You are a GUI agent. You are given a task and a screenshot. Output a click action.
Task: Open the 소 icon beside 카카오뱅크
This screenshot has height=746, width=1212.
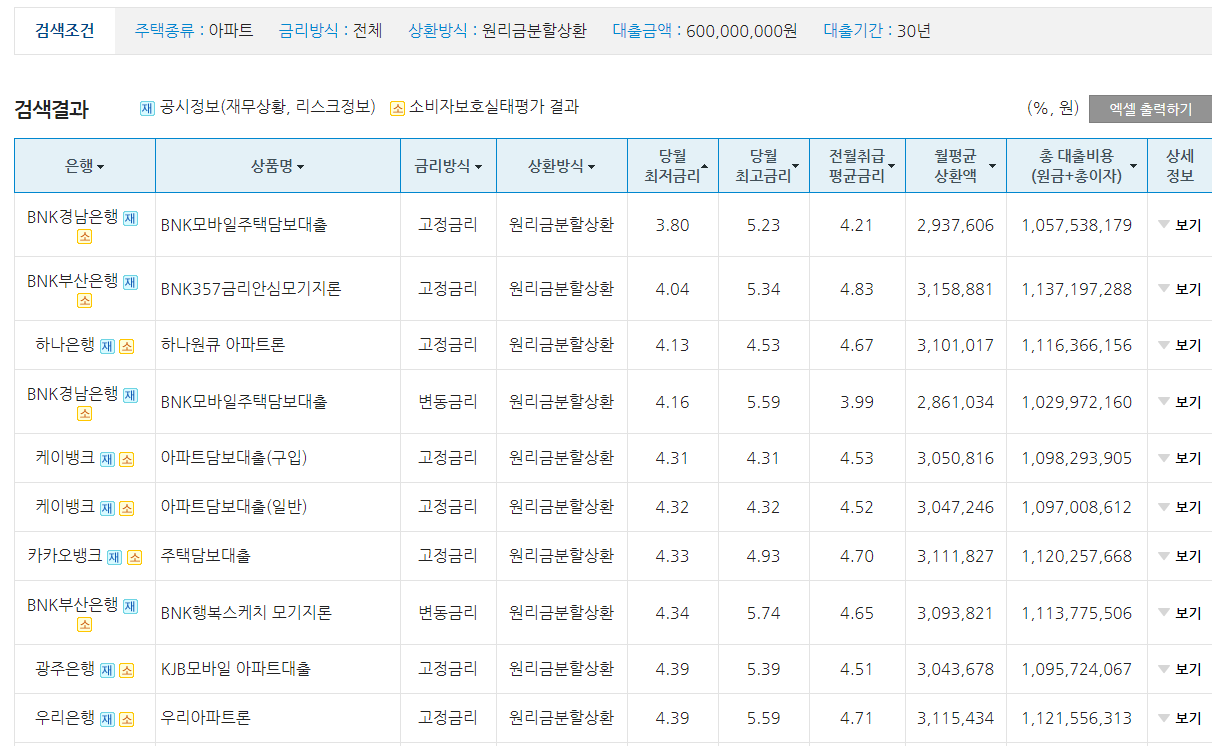point(134,557)
